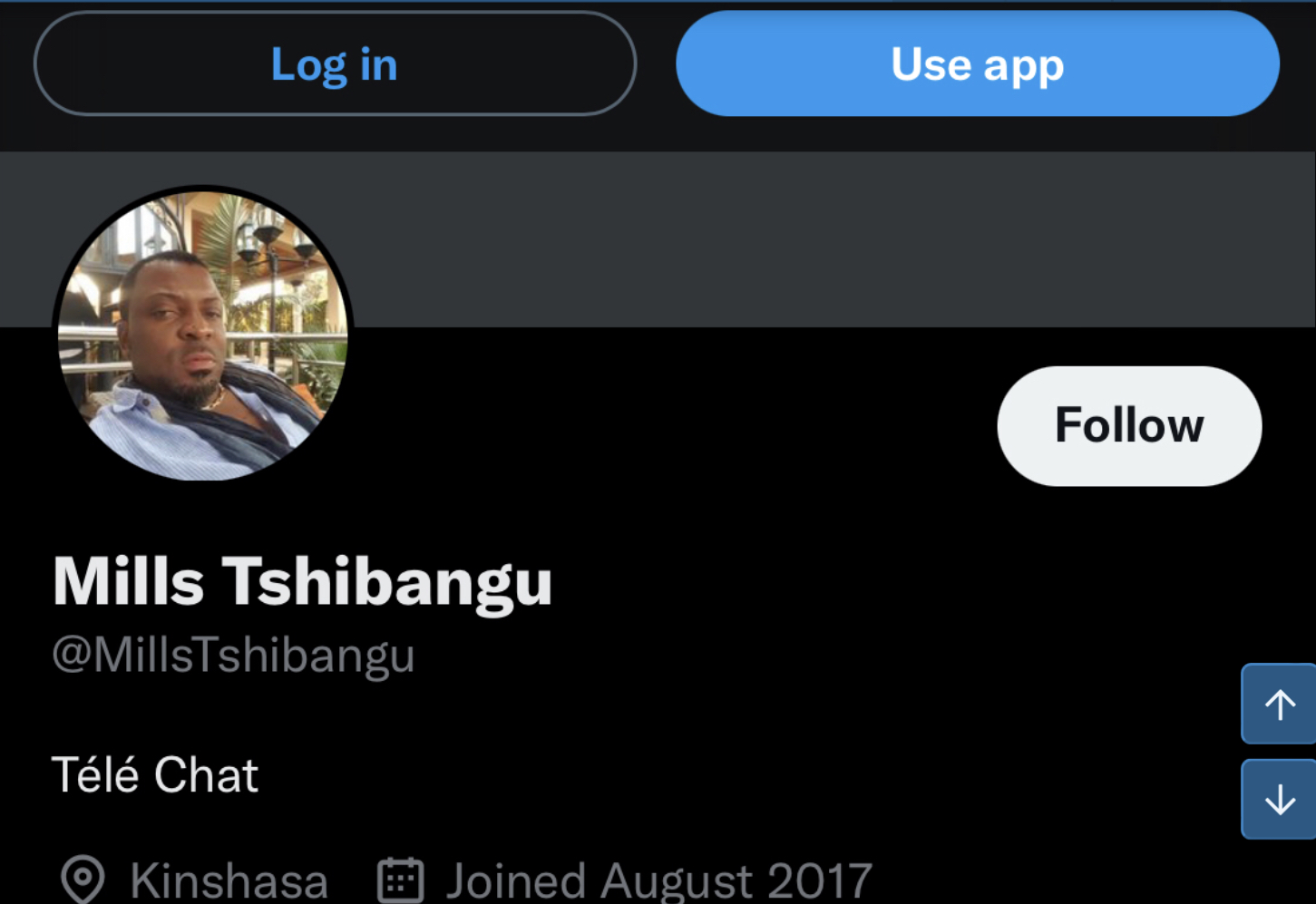
Task: Select the Mills Tshibangu display name
Action: click(x=302, y=581)
